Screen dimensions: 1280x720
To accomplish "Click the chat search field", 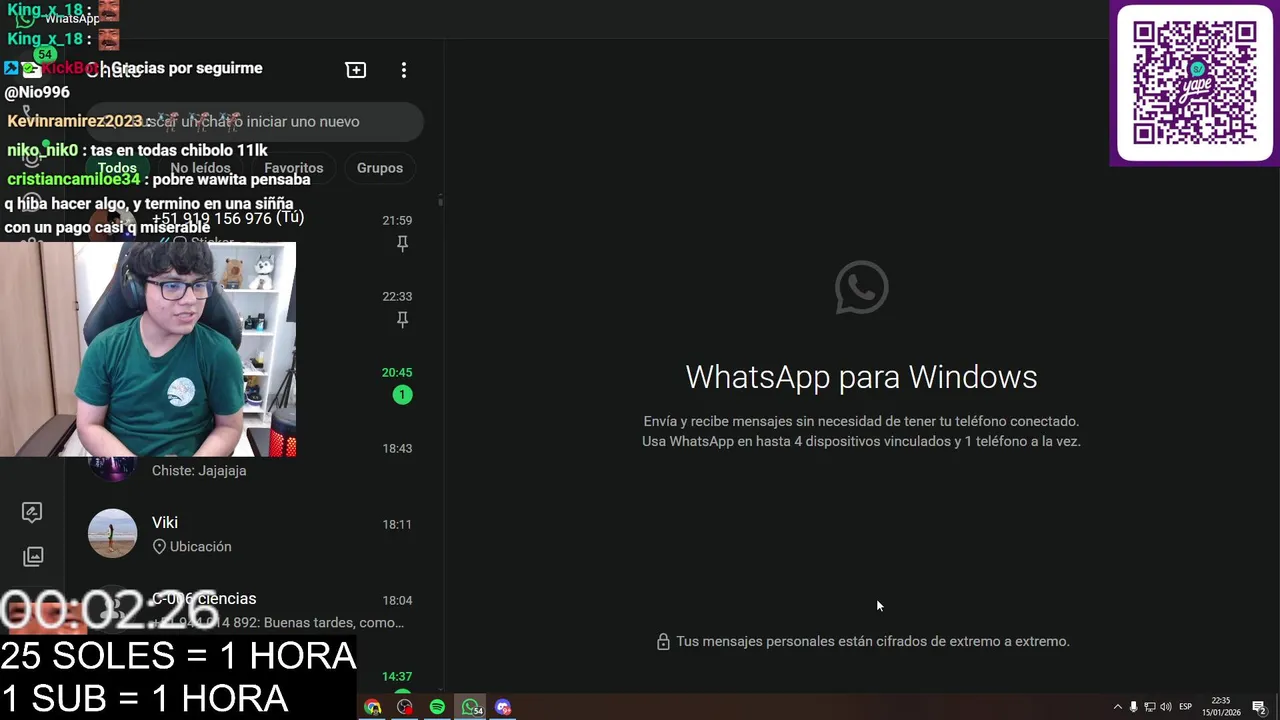I will pos(254,122).
